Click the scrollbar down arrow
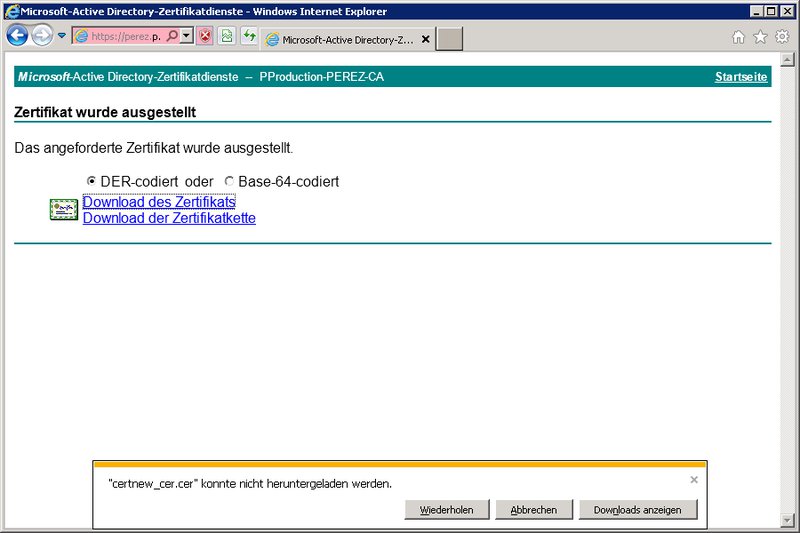 (x=787, y=521)
